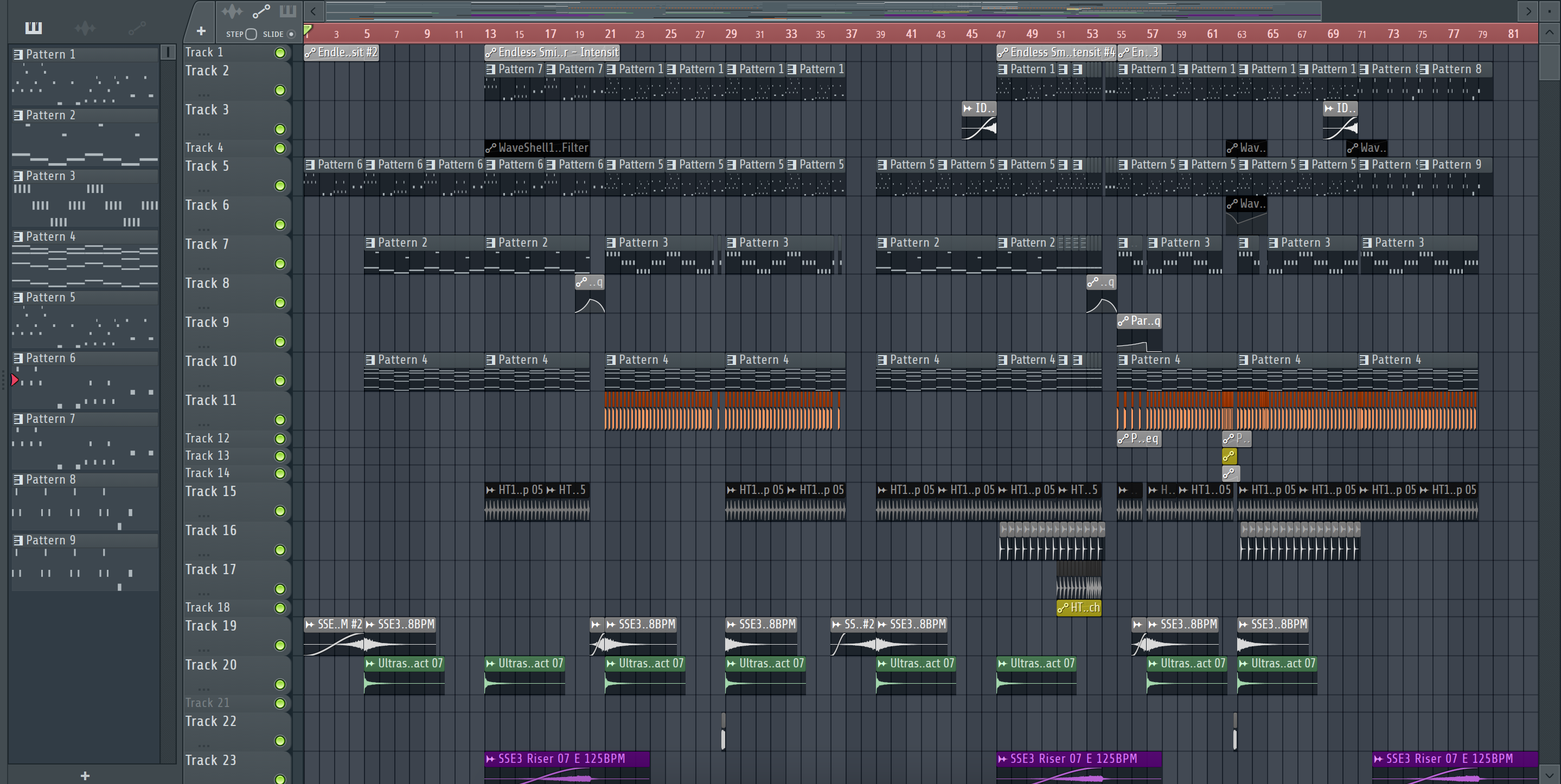
Task: Toggle the Track 10 mute light
Action: tap(280, 381)
